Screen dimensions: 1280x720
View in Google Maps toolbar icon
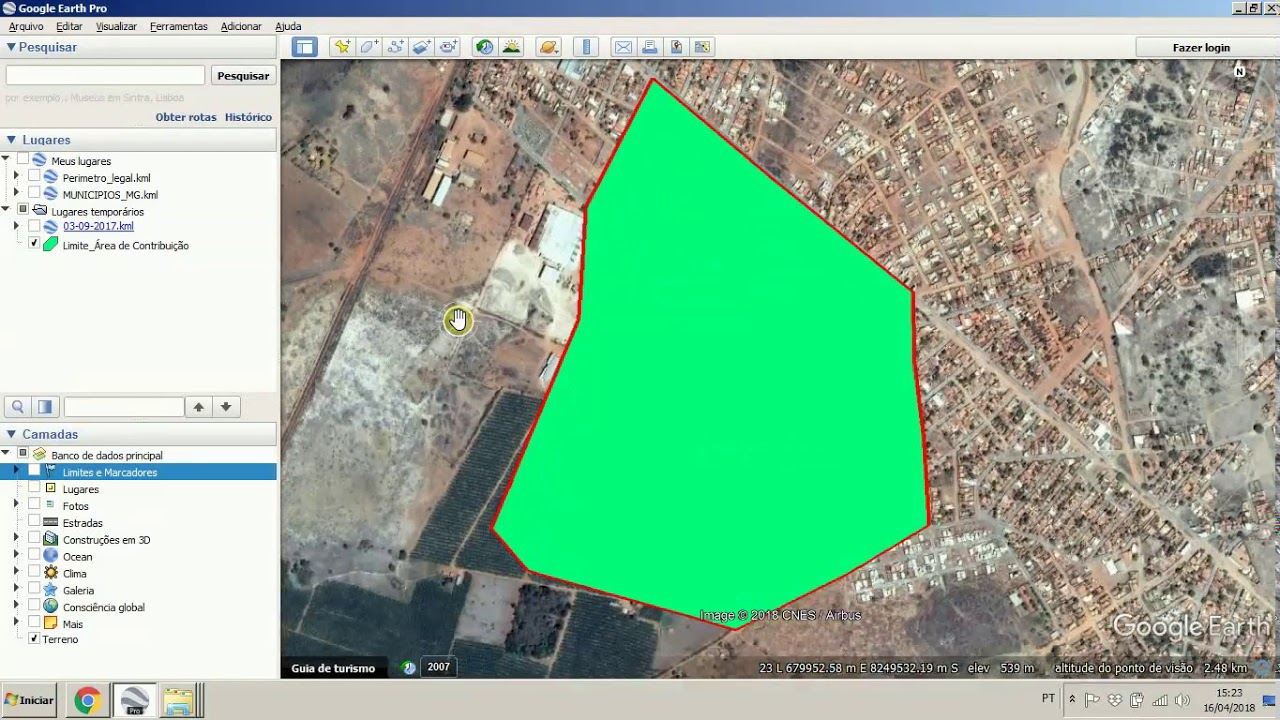pos(702,47)
